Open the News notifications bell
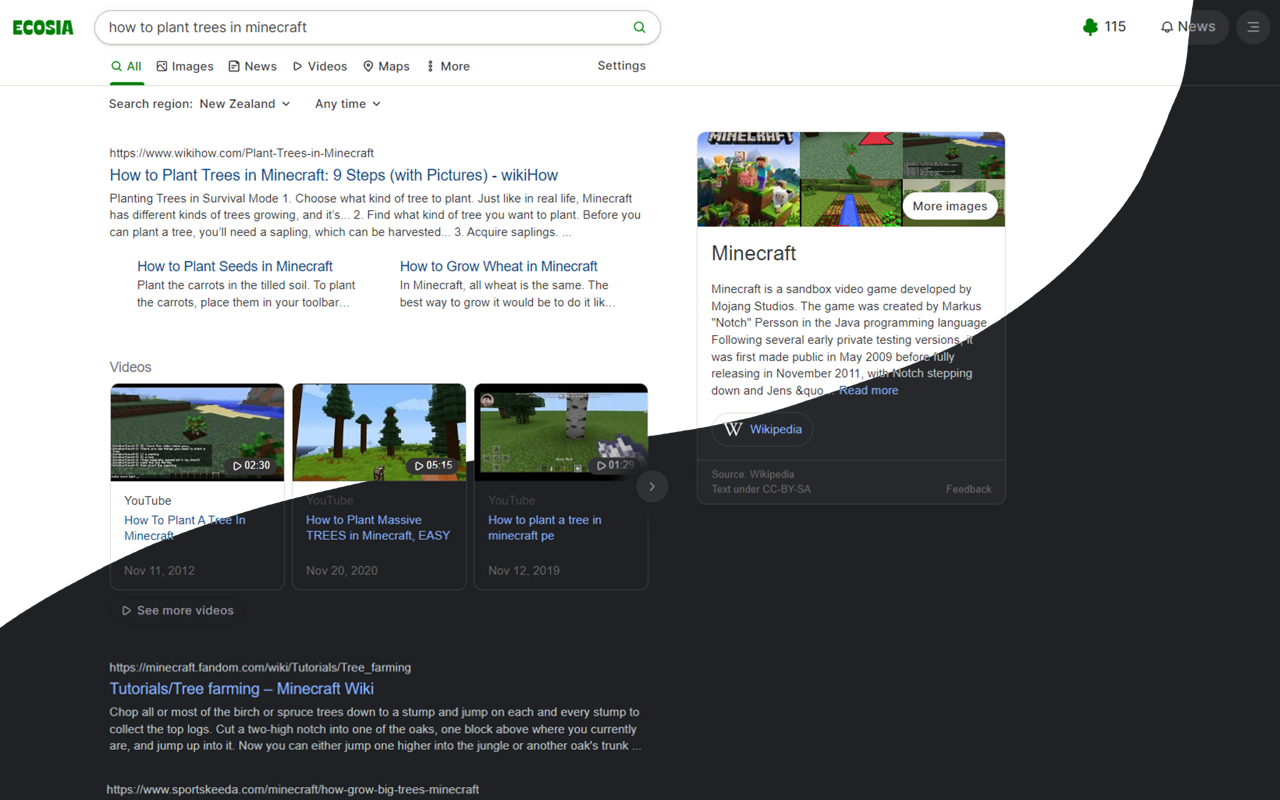The height and width of the screenshot is (800, 1280). click(1188, 27)
